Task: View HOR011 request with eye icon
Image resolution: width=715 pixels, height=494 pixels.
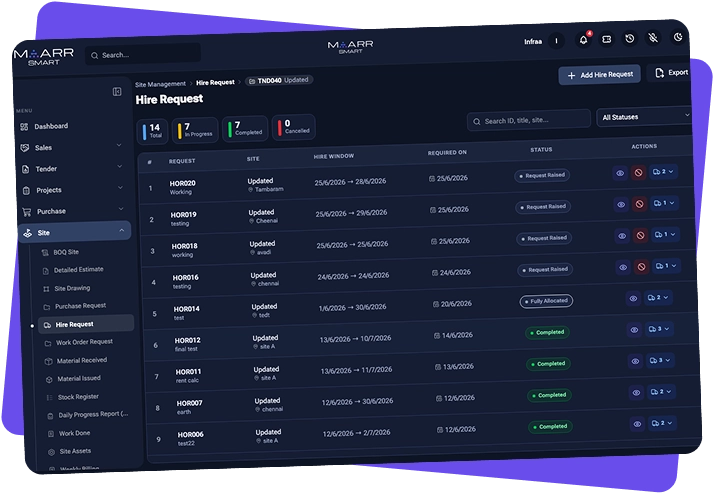Action: point(635,361)
